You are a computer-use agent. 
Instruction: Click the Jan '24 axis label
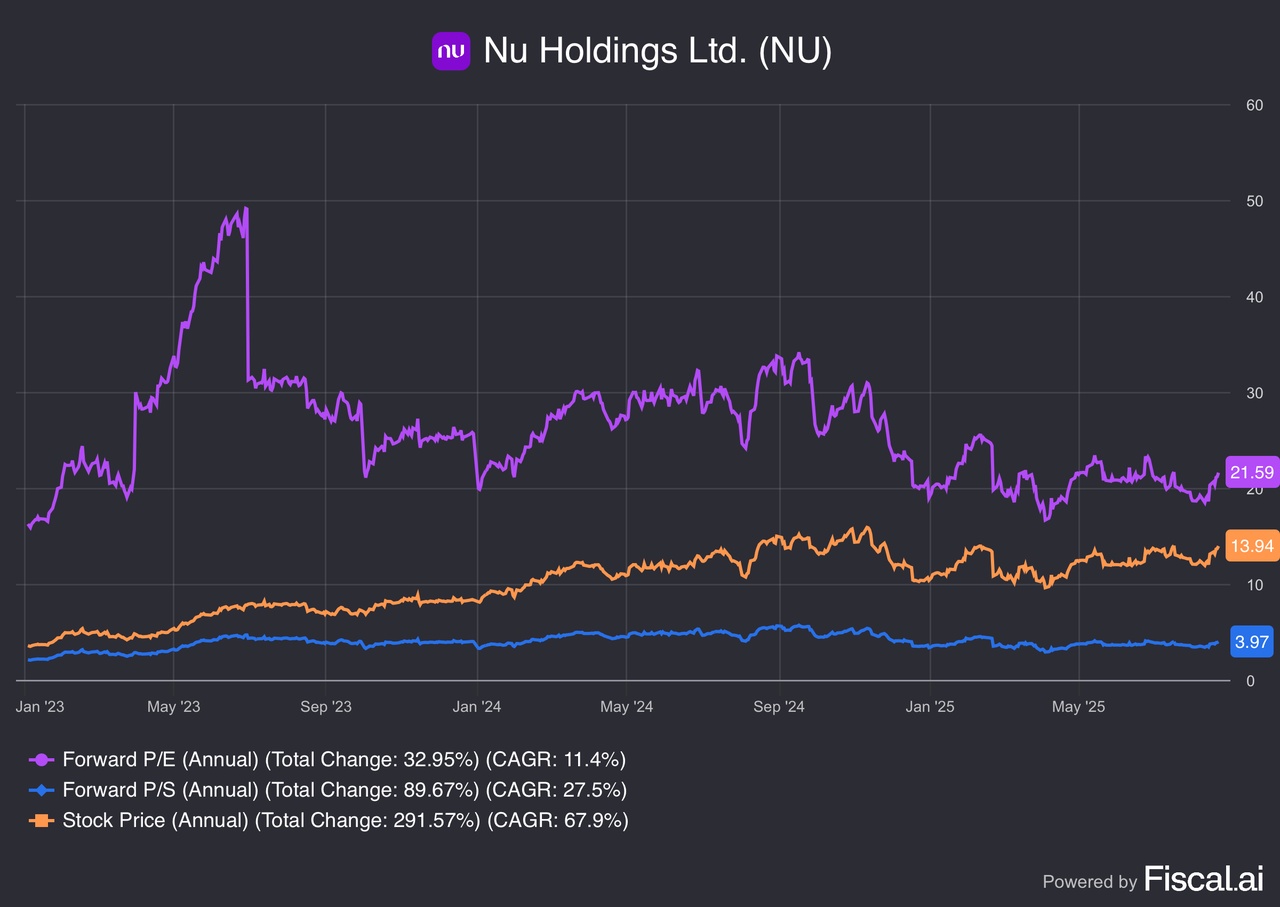tap(477, 707)
